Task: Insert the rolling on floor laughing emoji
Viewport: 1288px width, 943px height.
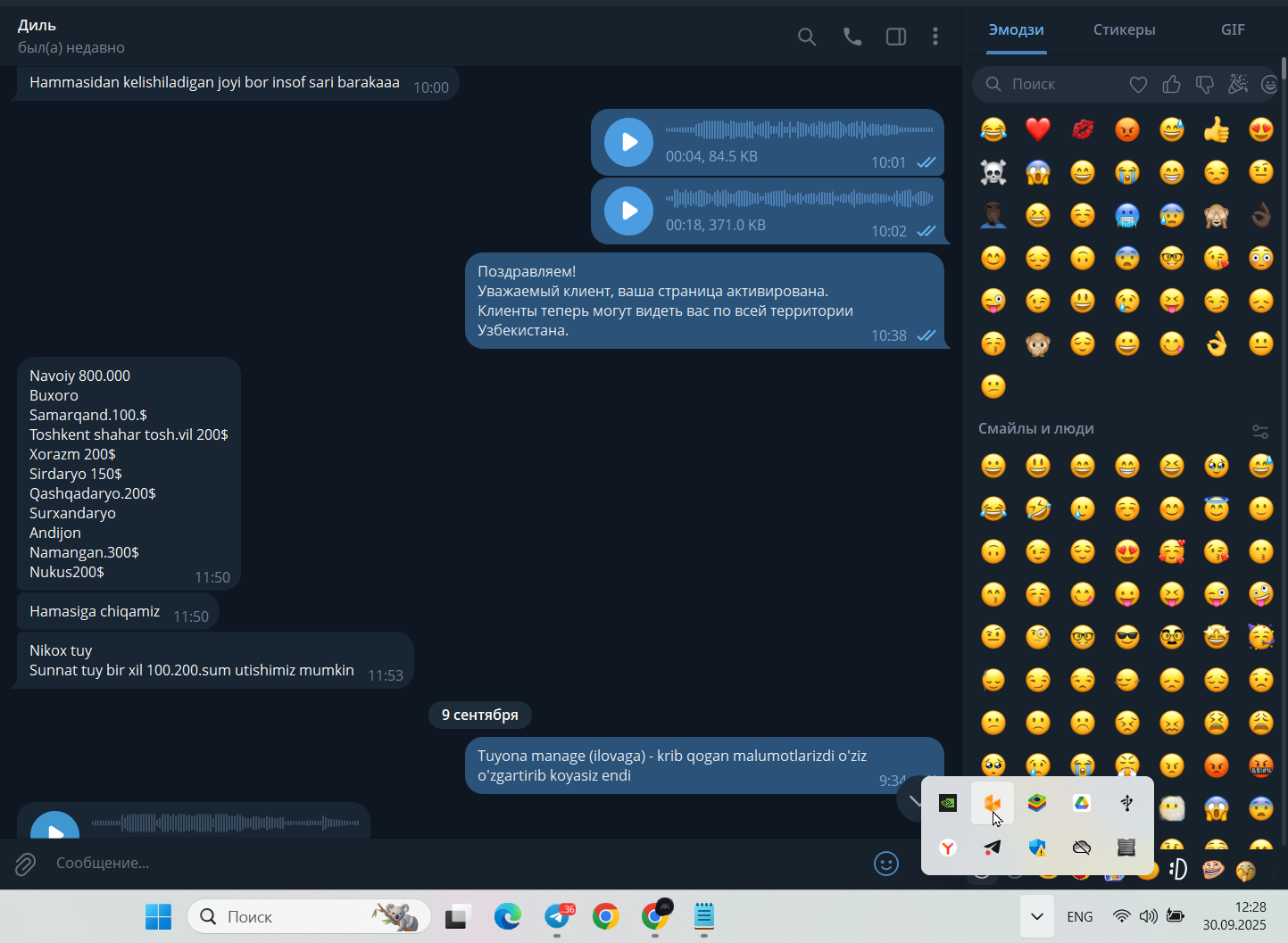Action: tap(1038, 509)
